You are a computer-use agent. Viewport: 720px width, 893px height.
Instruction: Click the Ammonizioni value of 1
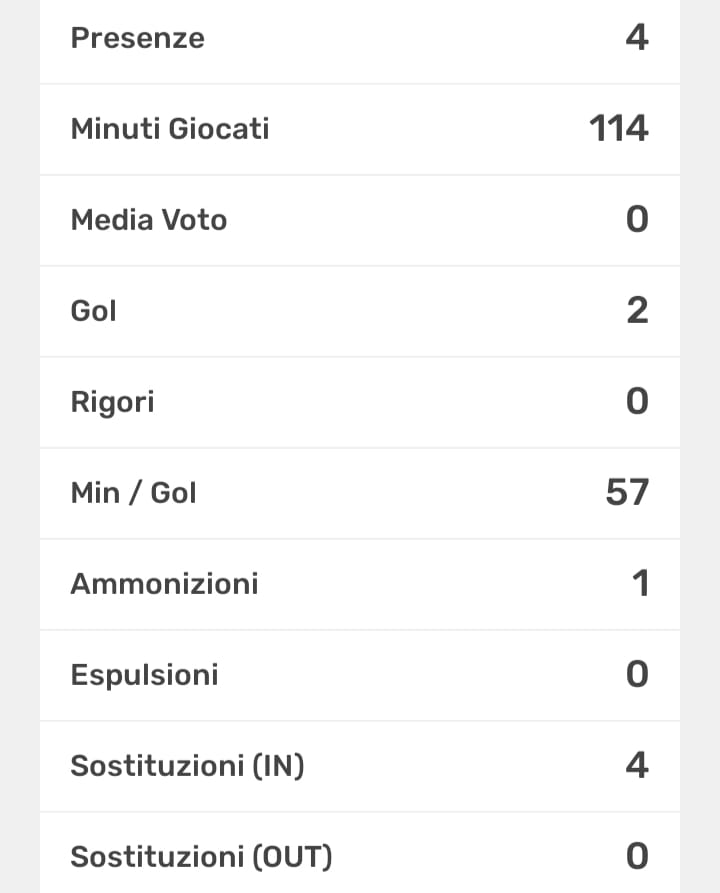[640, 584]
